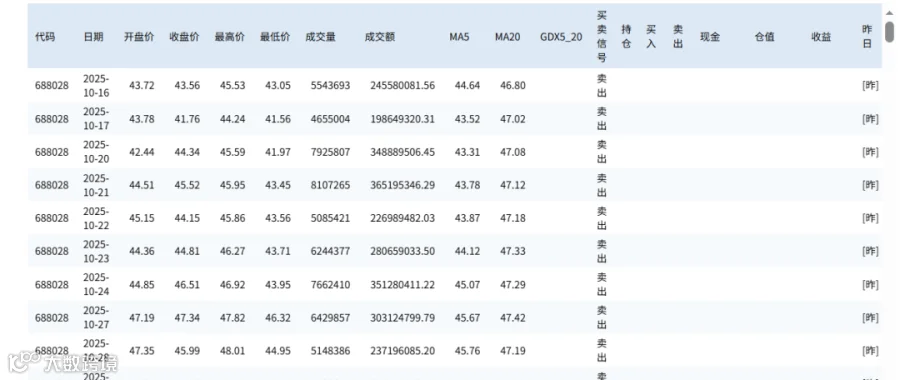Click turnover amount 280659033.50
Image resolution: width=900 pixels, height=380 pixels.
pyautogui.click(x=402, y=251)
